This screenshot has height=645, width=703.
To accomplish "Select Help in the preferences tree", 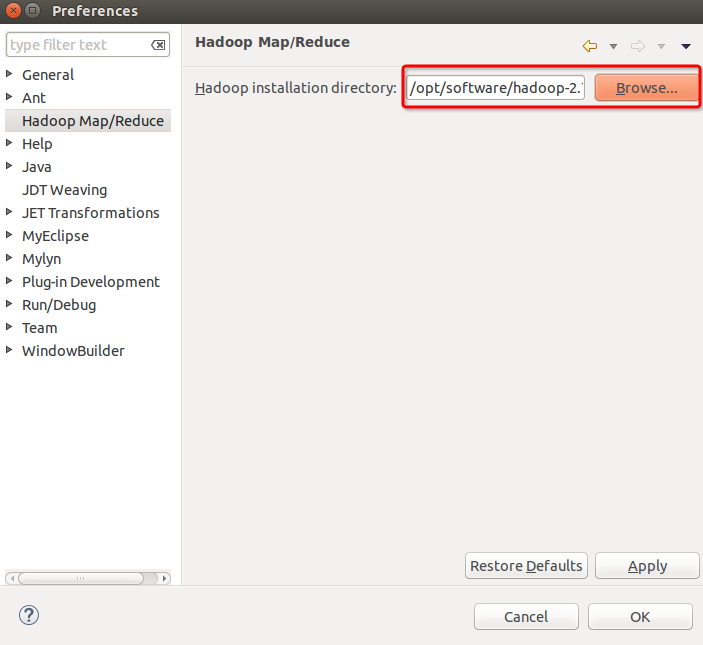I will pos(37,144).
